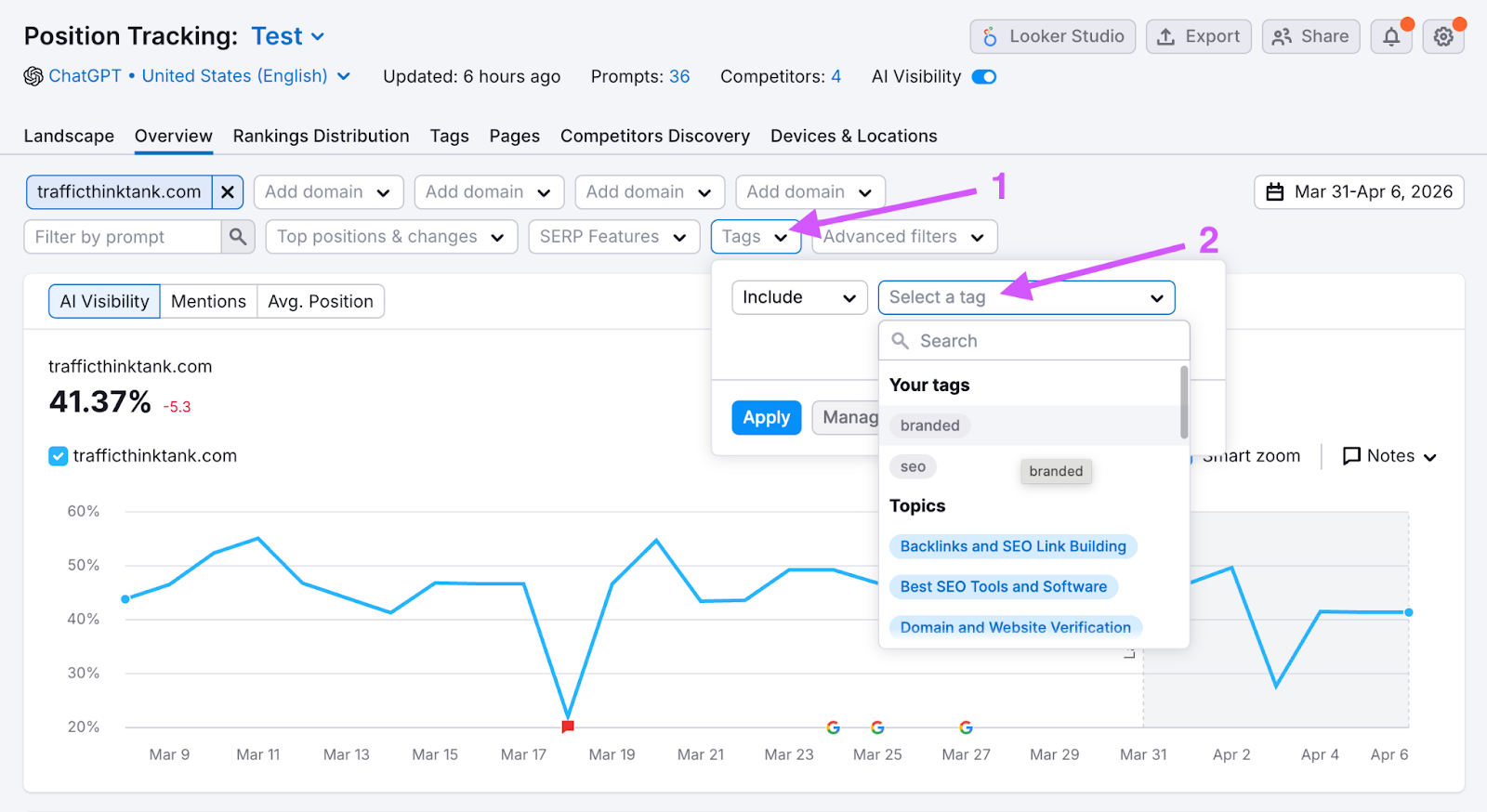The width and height of the screenshot is (1487, 812).
Task: Open settings with the gear icon
Action: pos(1442,37)
